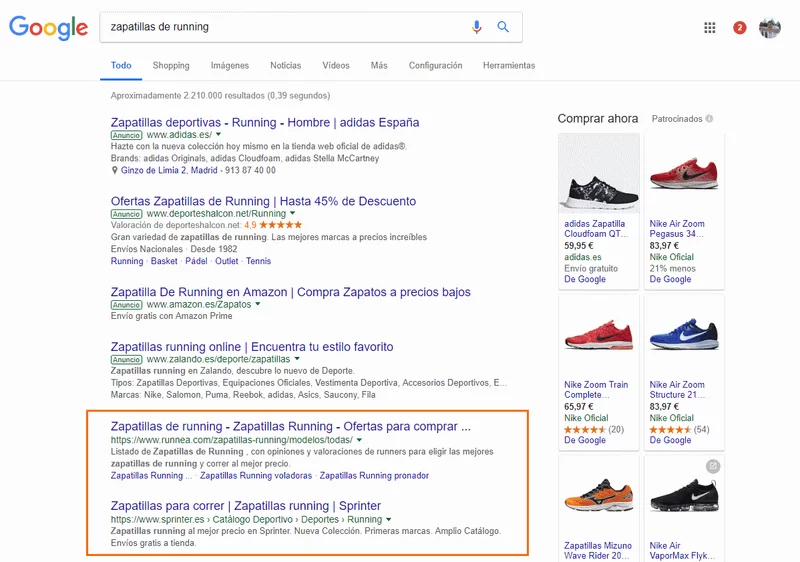Click De Google under Nike Air Zoom Structure
Viewport: 800px width, 562px height.
pyautogui.click(x=670, y=441)
